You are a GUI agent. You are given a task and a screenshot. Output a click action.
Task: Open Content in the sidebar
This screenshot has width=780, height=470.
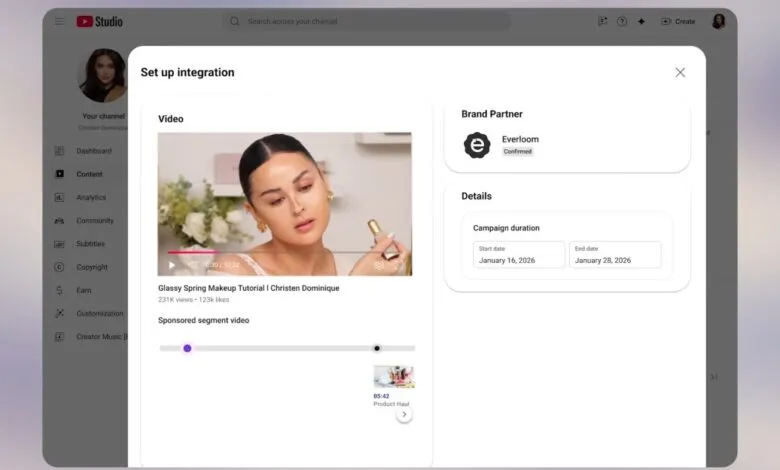pyautogui.click(x=90, y=174)
